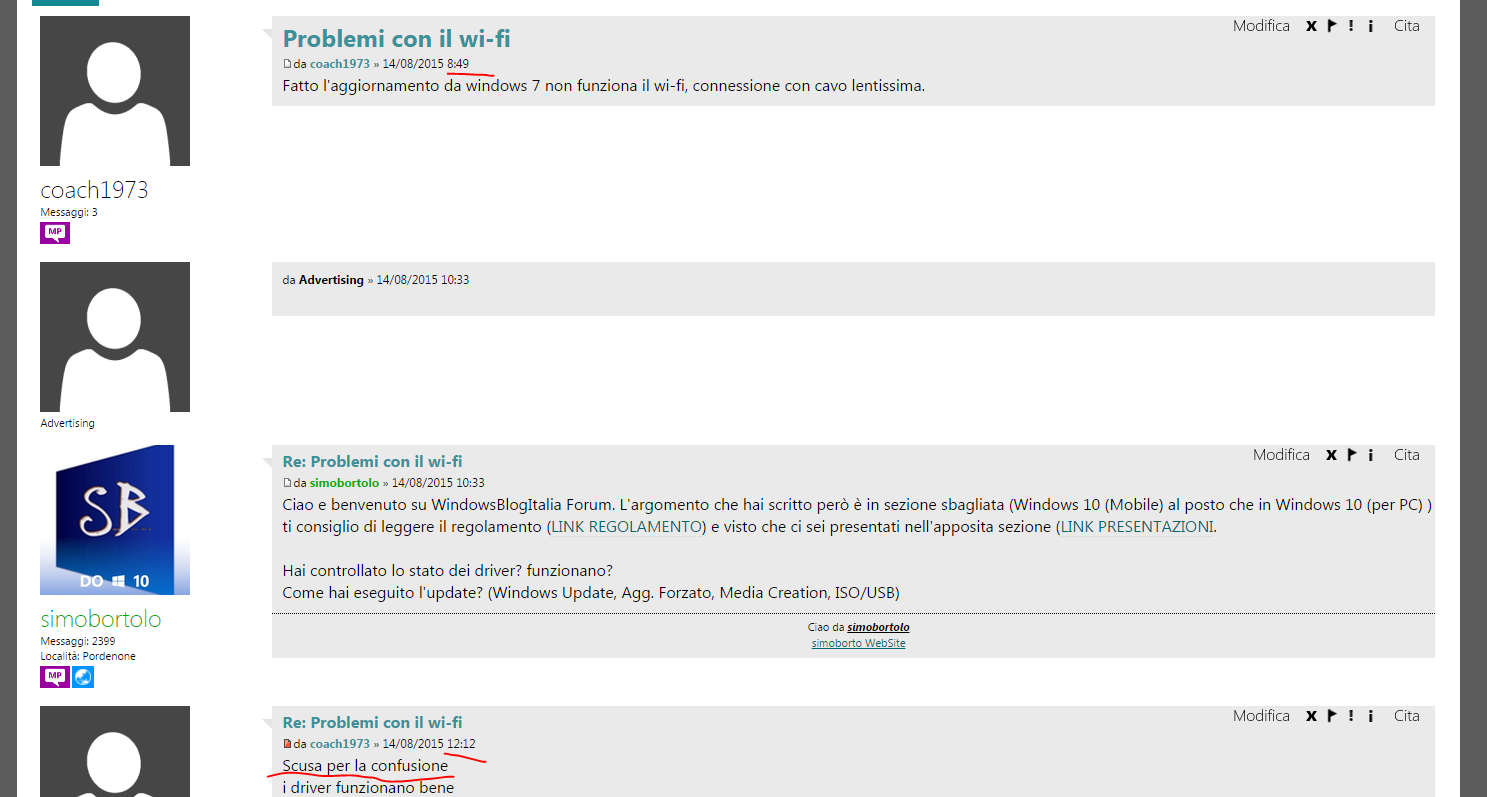
Task: Open simobortolo's green profile name under avatar
Action: click(101, 619)
